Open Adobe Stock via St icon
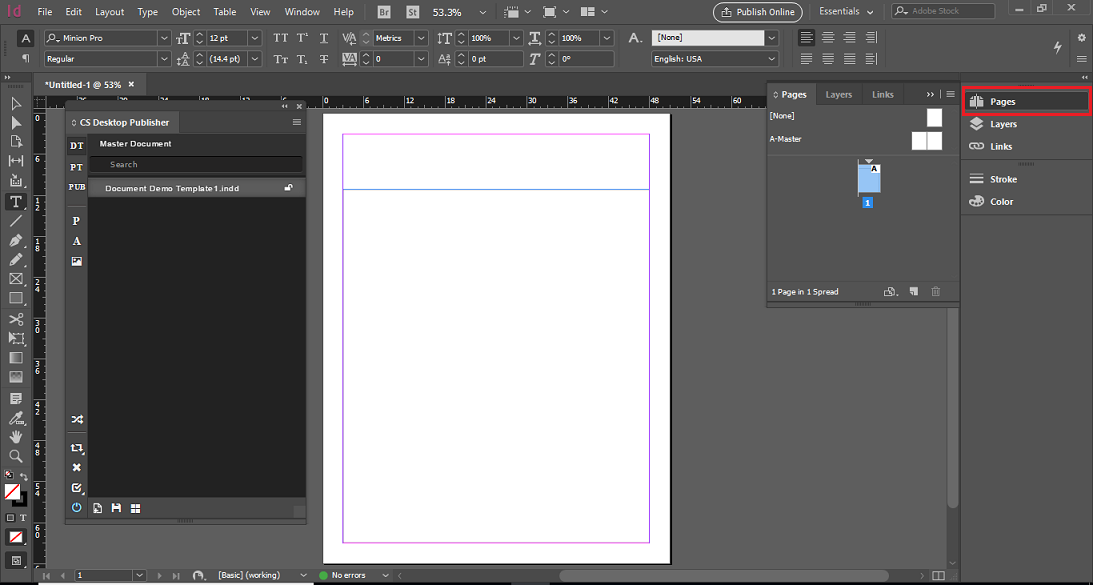Viewport: 1093px width, 585px height. [x=413, y=12]
